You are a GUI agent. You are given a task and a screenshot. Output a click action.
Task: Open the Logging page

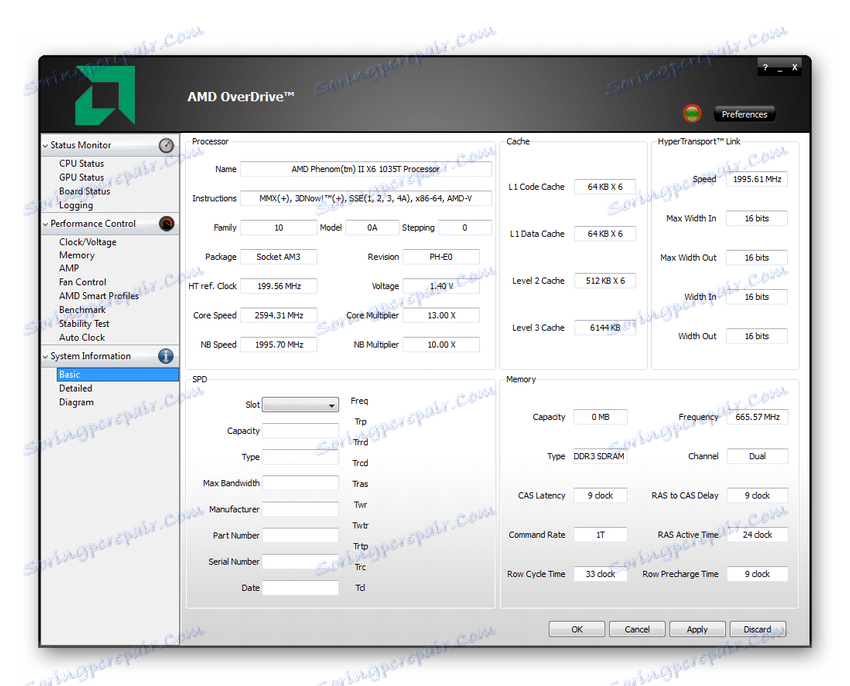[76, 205]
